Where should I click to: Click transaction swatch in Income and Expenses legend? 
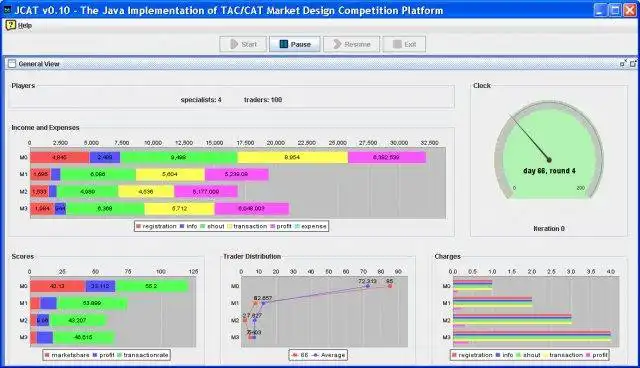(229, 226)
